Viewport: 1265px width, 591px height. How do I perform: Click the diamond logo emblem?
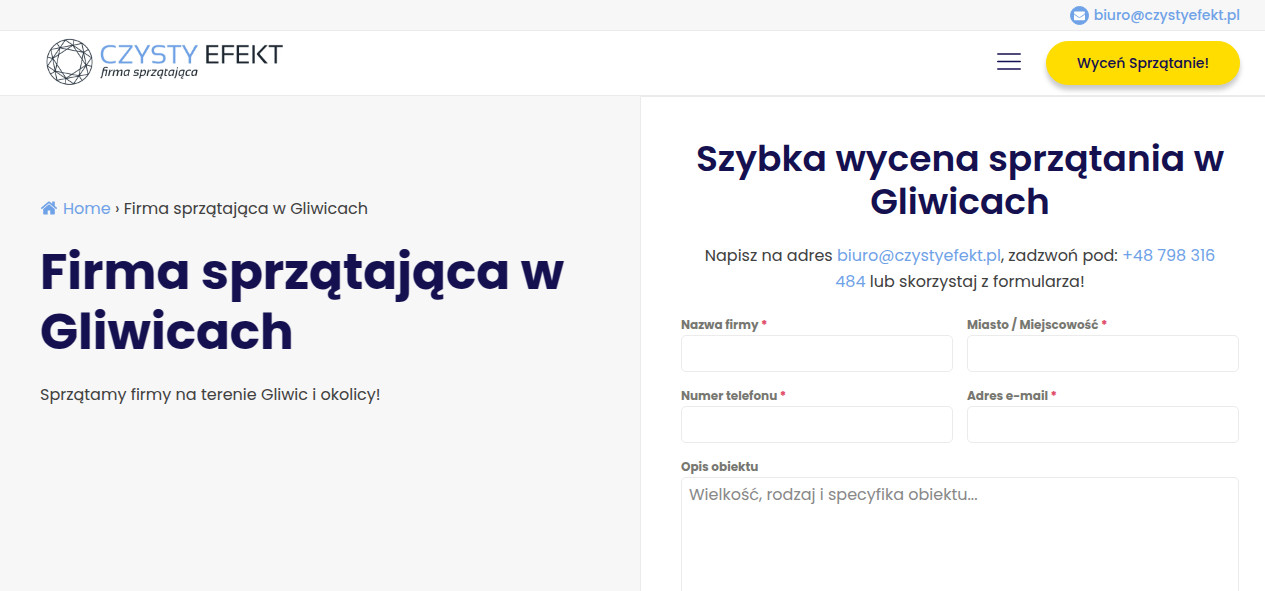tap(69, 62)
